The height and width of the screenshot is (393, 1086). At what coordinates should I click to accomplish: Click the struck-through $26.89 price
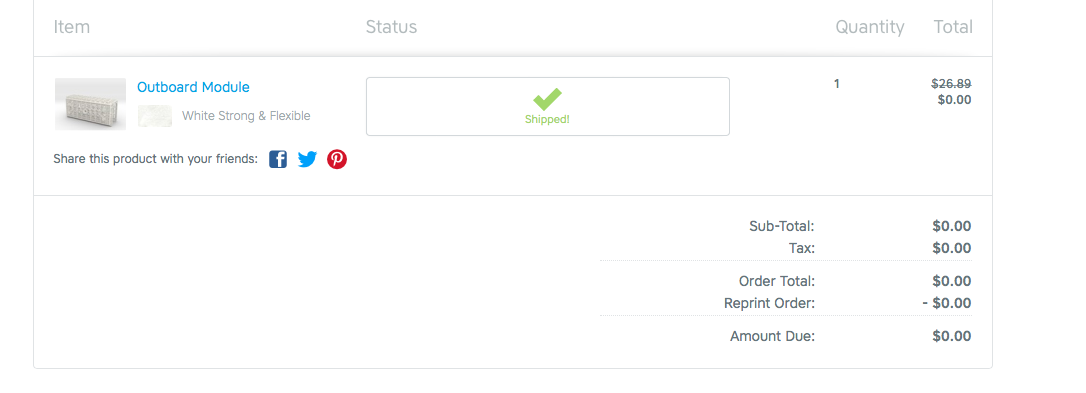(951, 84)
